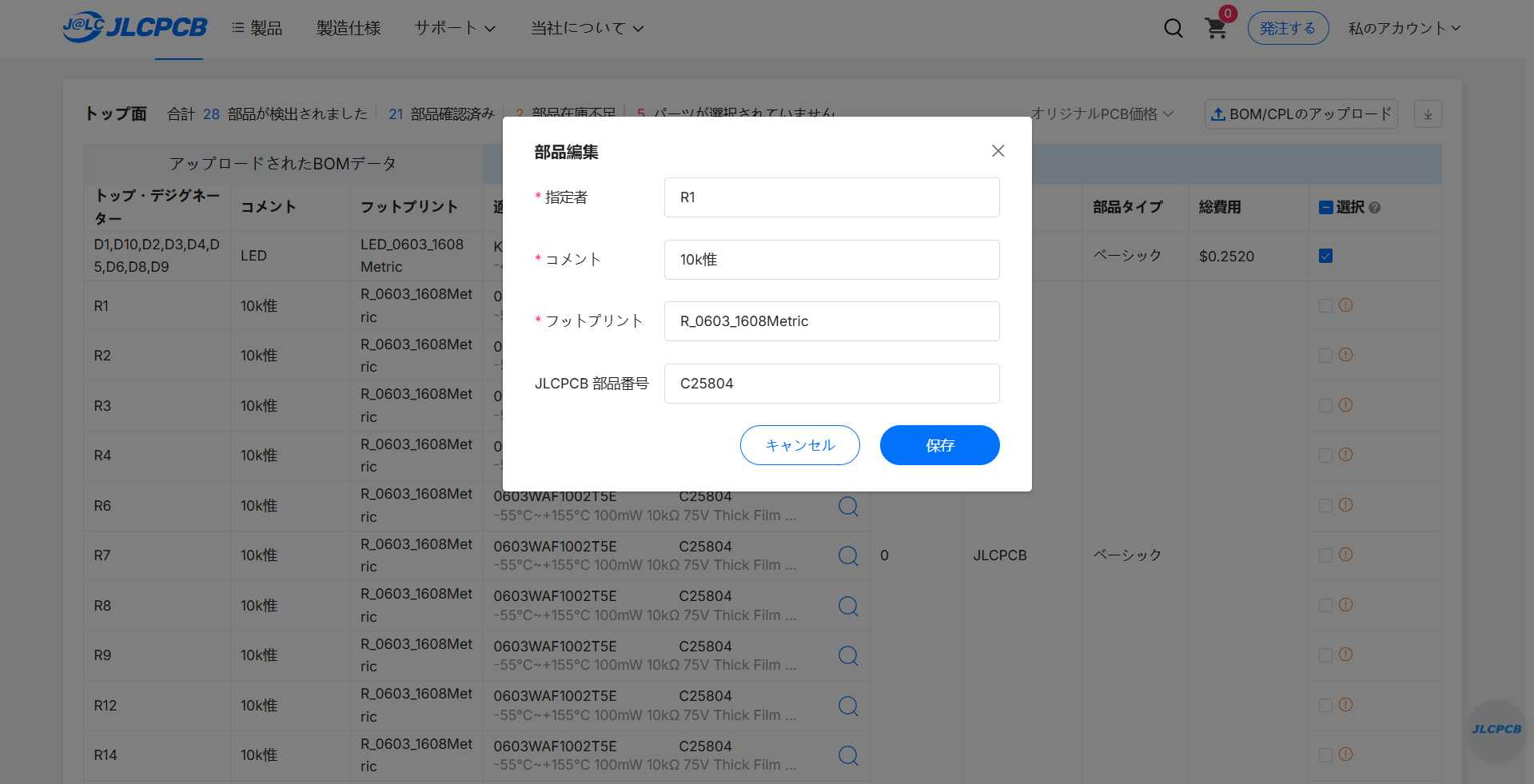Open the shopping cart icon
The image size is (1534, 784).
pyautogui.click(x=1216, y=29)
